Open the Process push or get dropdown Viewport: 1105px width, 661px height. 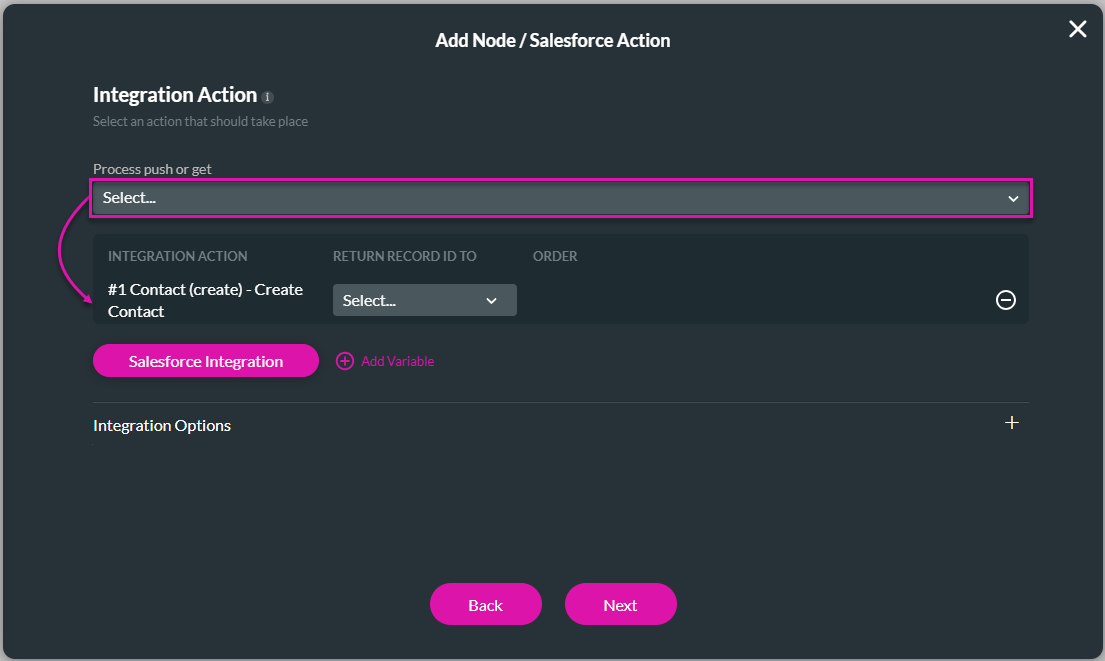click(x=560, y=198)
